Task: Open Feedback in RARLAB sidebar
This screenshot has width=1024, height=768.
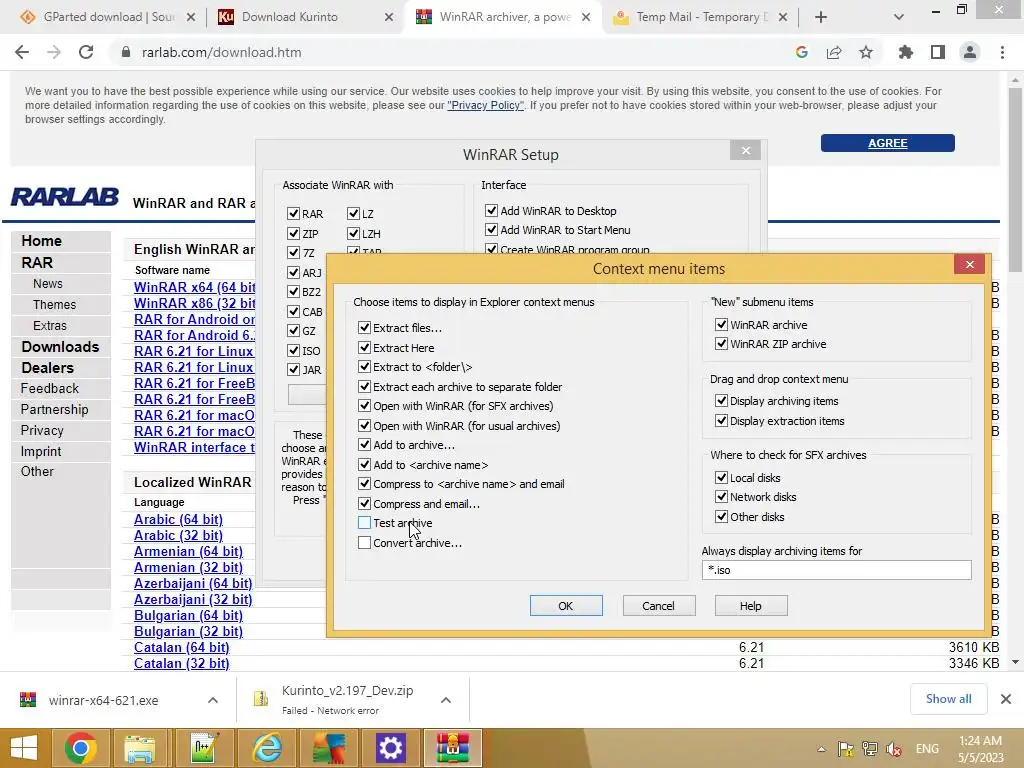Action: point(50,389)
